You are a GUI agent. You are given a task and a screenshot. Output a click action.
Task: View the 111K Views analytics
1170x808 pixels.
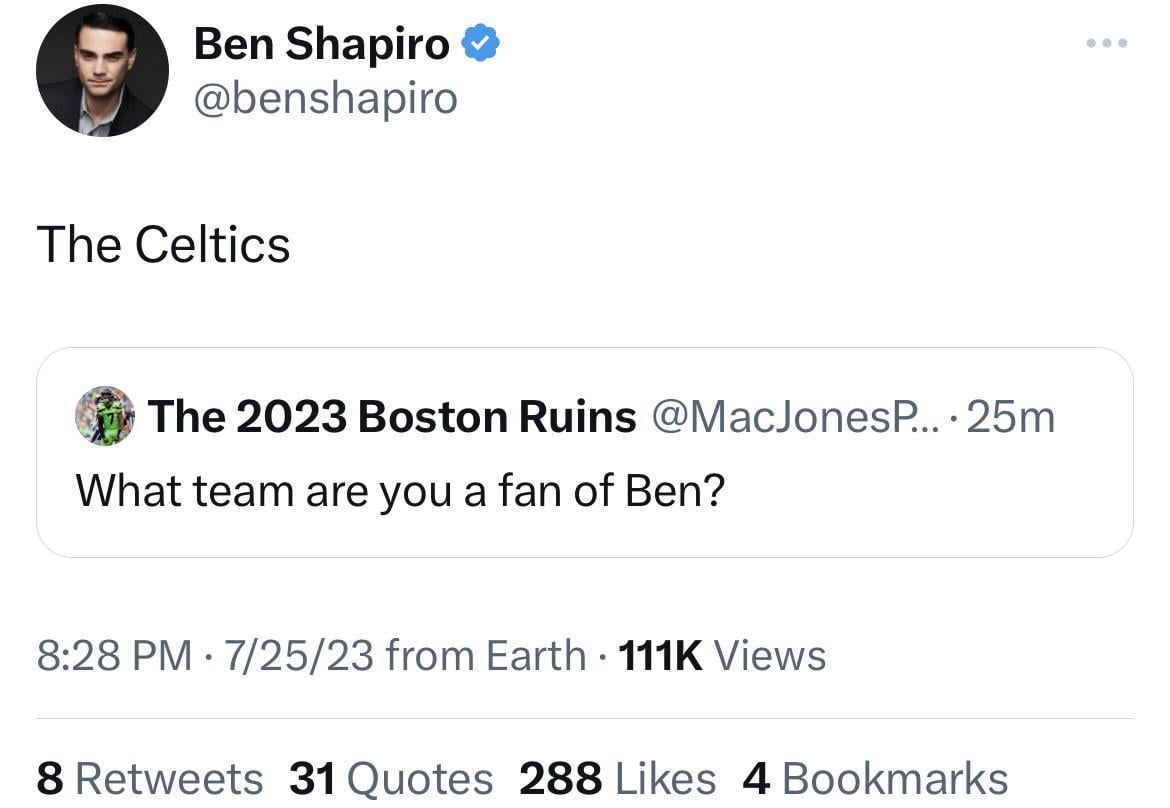tap(723, 656)
